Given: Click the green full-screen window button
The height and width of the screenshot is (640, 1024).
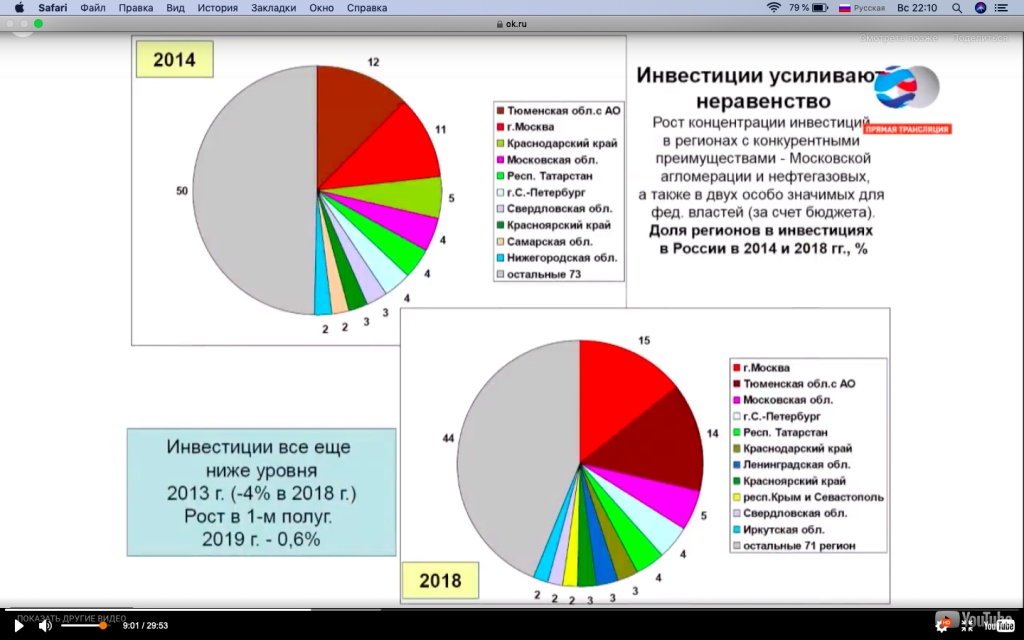Looking at the screenshot, I should click(x=38, y=23).
